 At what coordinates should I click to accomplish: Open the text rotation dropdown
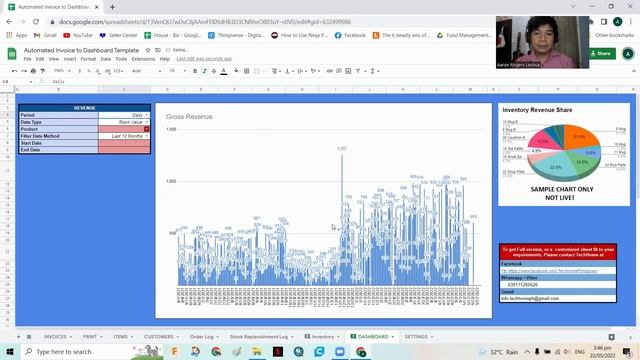pyautogui.click(x=315, y=71)
